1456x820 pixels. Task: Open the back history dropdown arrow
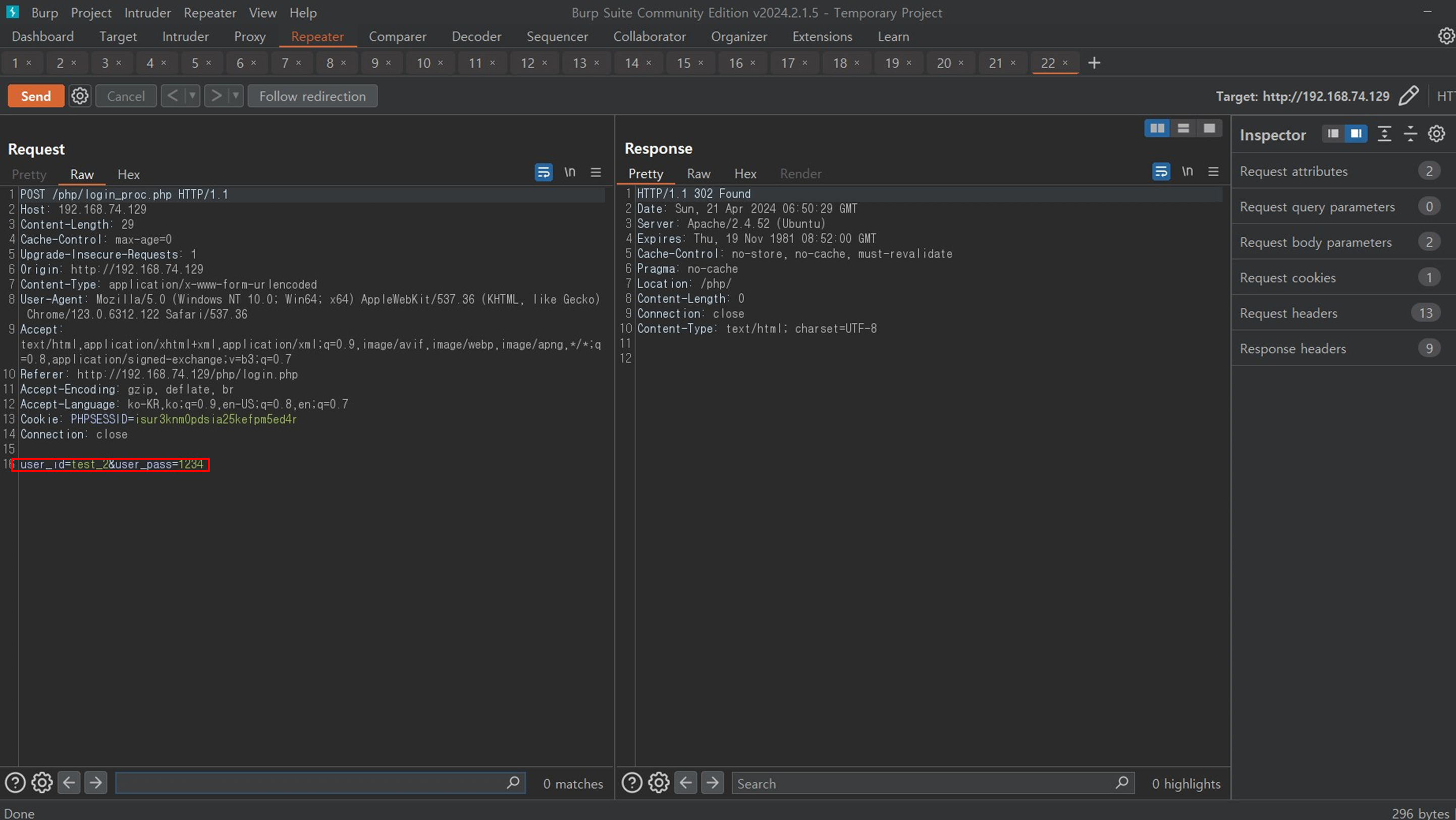click(192, 96)
